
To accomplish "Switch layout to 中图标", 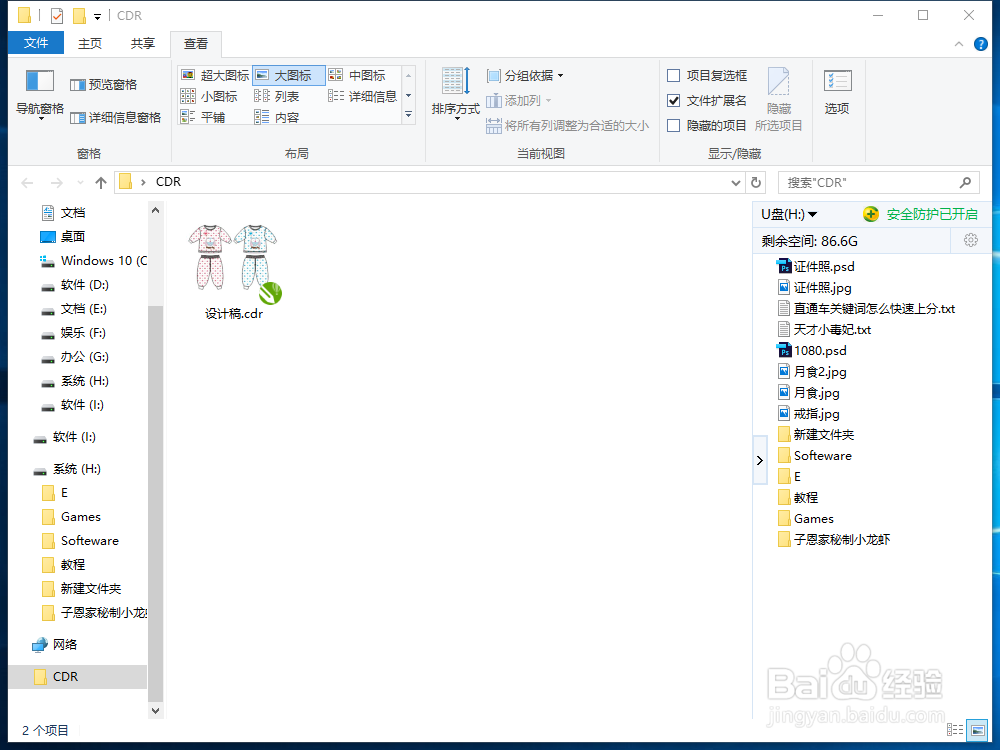I will [357, 75].
